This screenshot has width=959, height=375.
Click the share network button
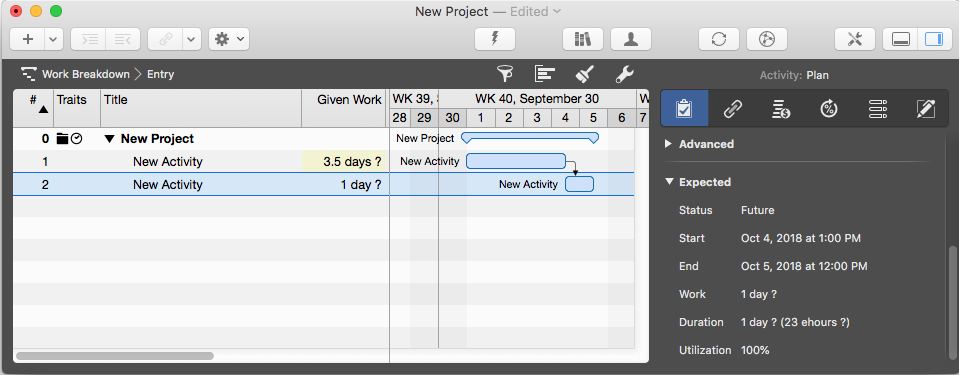(766, 39)
